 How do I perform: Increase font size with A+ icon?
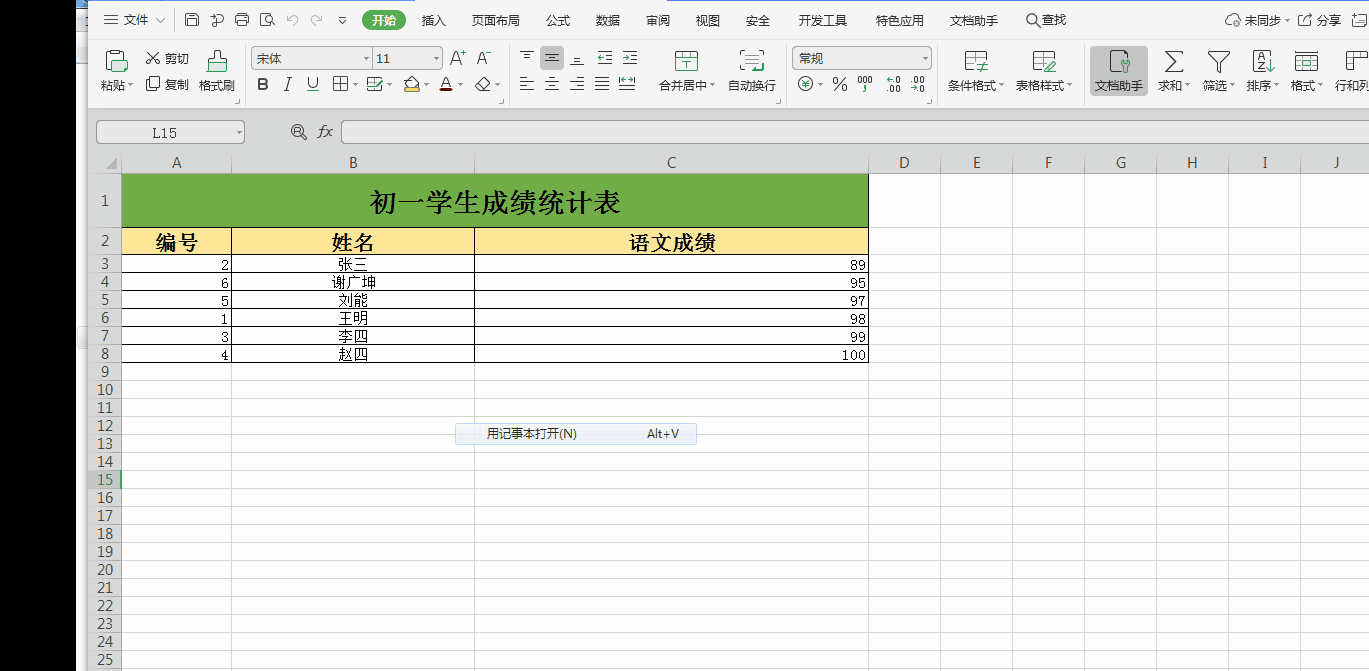457,59
